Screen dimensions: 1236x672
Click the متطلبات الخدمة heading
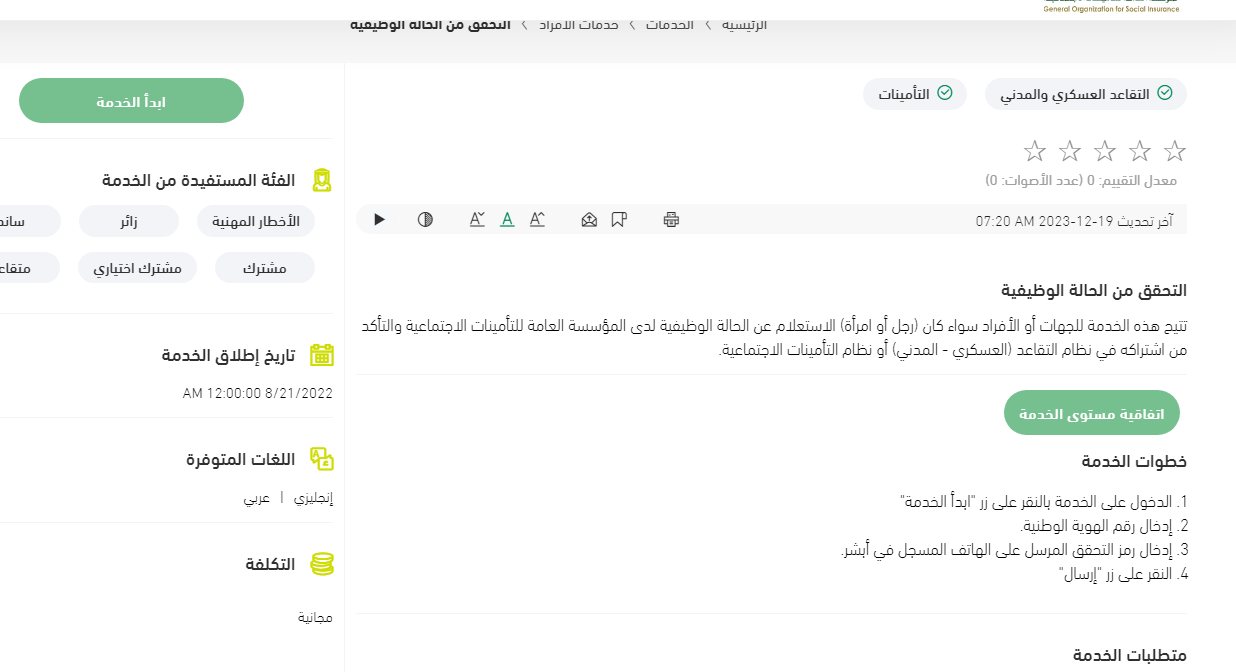coord(1130,656)
